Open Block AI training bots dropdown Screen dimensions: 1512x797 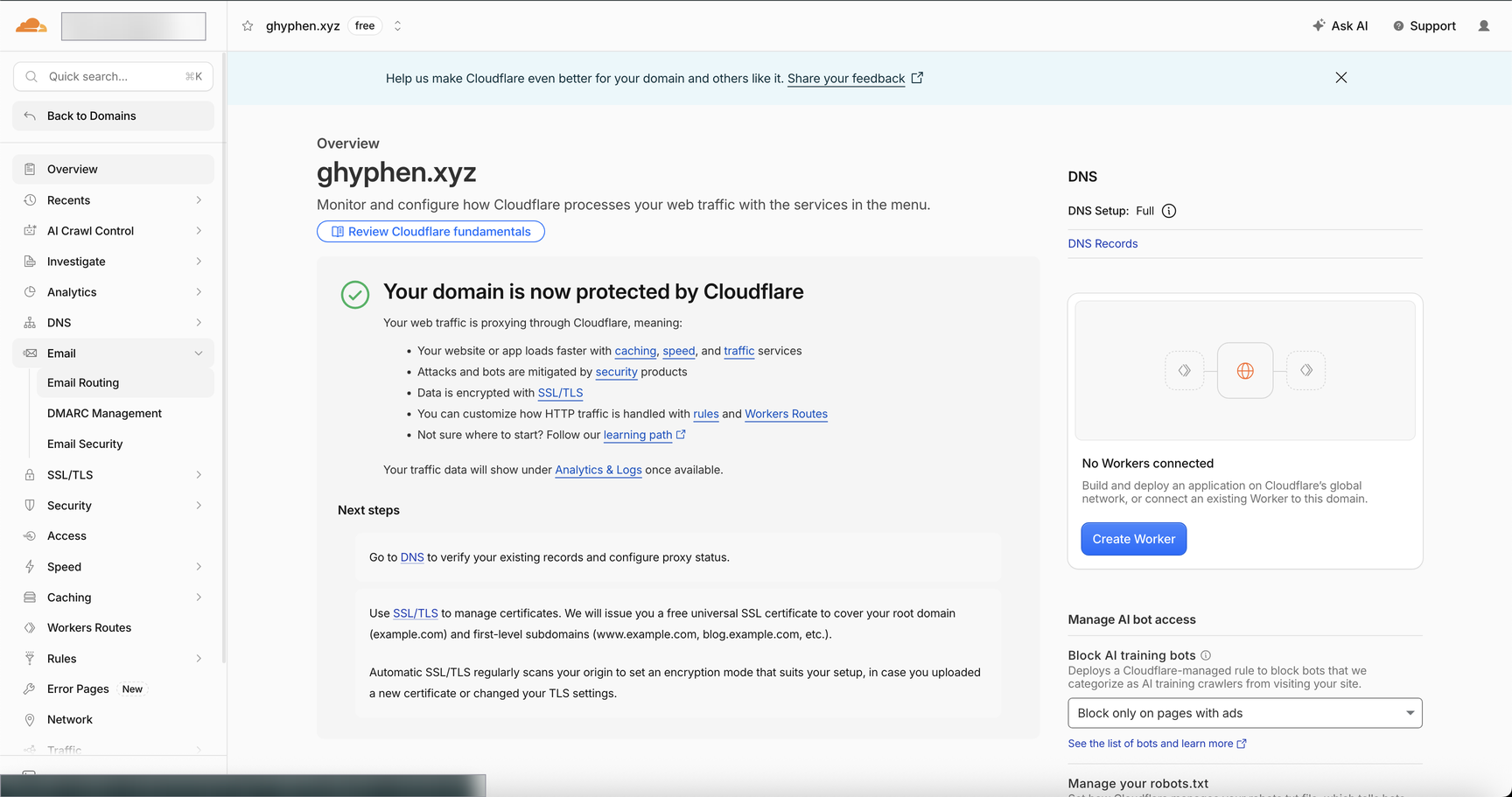(x=1245, y=713)
